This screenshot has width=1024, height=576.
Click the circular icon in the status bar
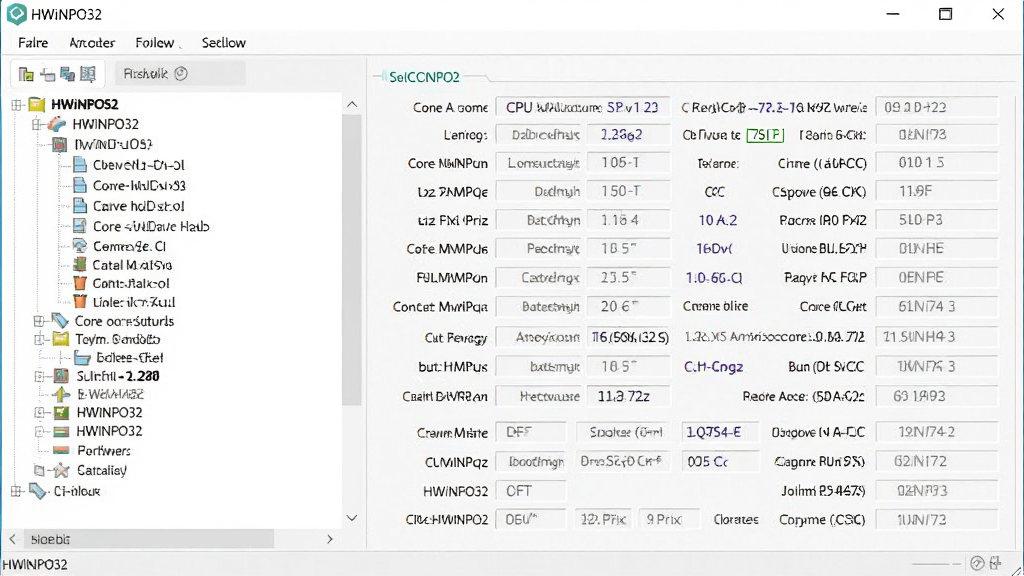977,564
